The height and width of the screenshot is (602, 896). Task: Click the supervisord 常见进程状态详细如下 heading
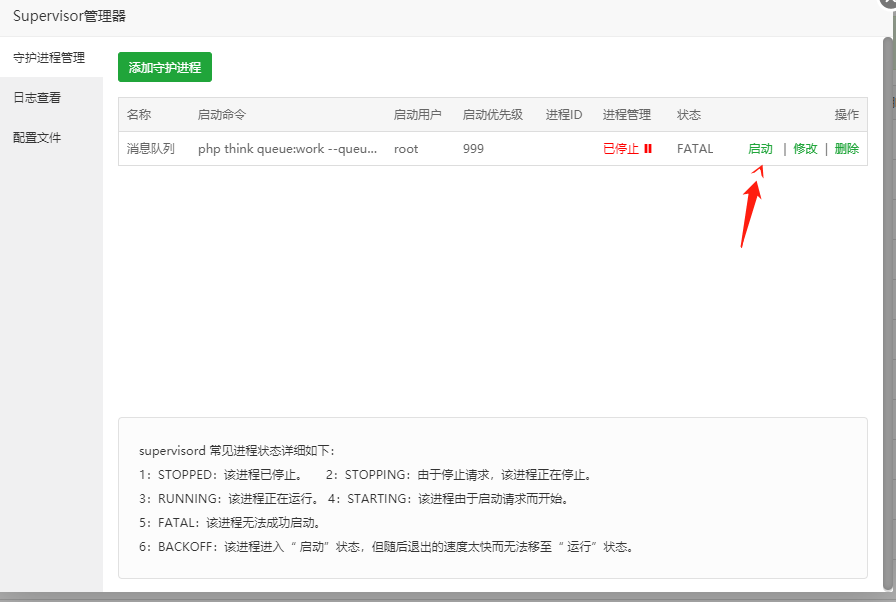[x=237, y=451]
